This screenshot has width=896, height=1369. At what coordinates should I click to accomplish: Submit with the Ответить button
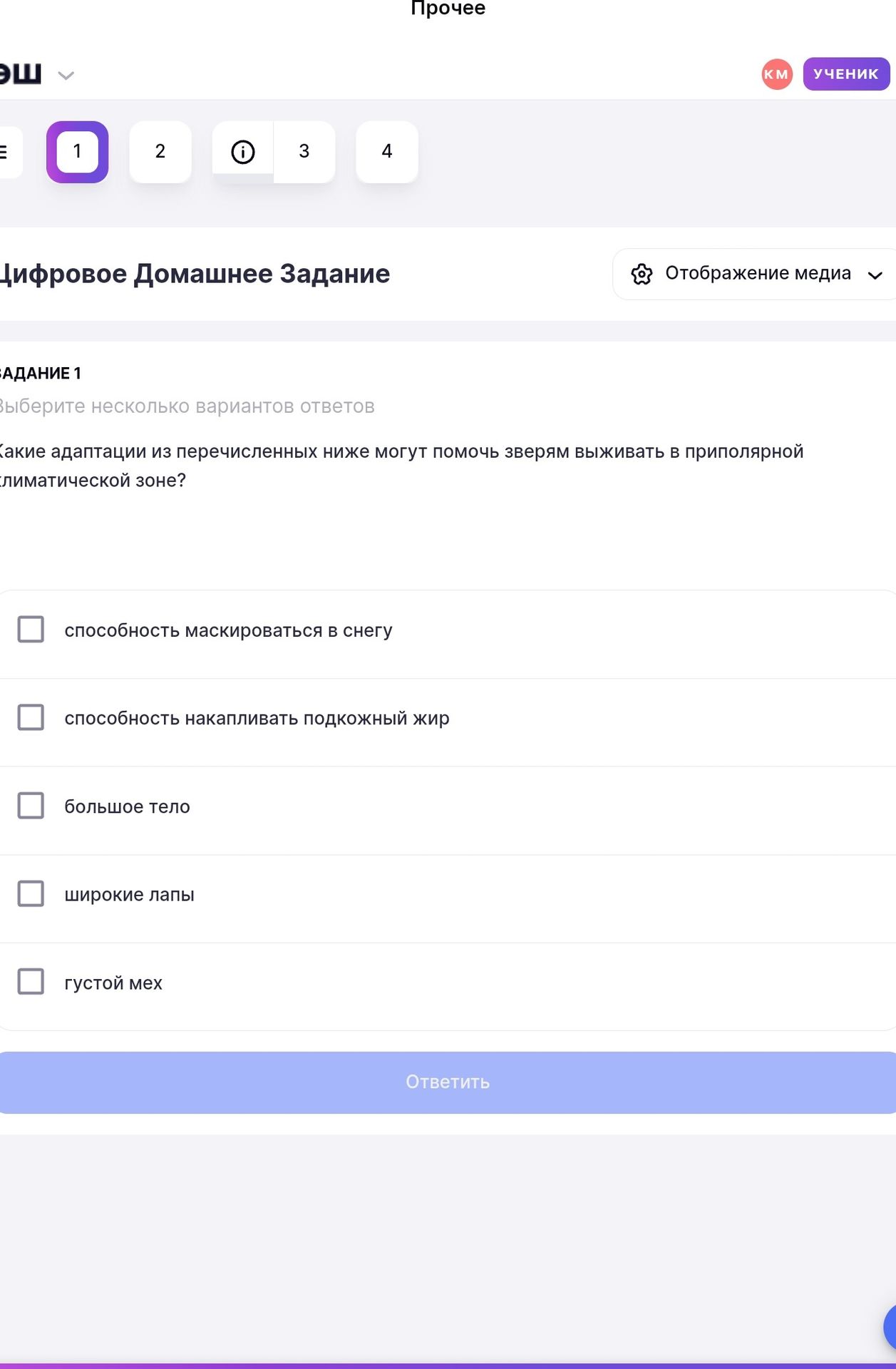tap(448, 1082)
